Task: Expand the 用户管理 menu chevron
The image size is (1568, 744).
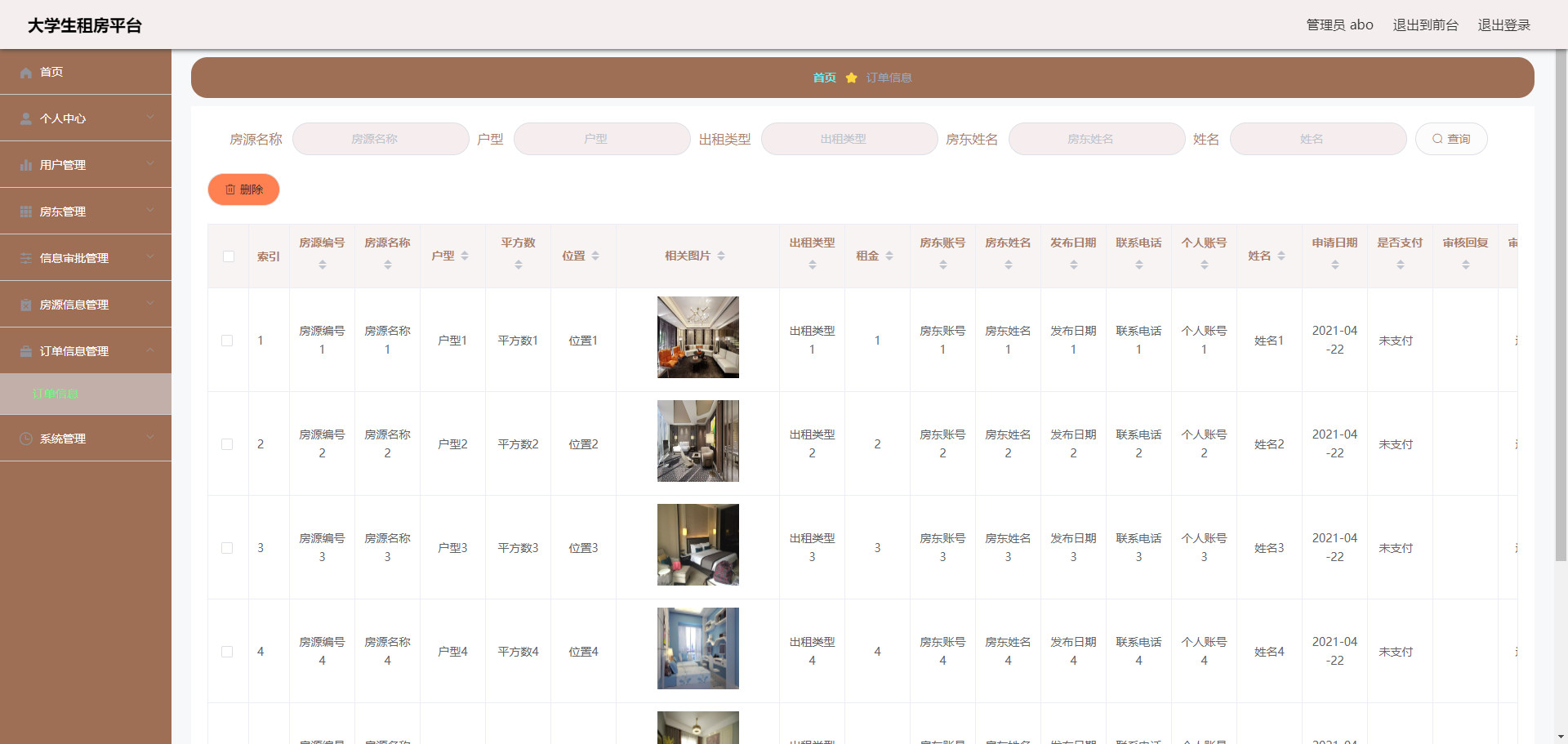Action: [150, 164]
